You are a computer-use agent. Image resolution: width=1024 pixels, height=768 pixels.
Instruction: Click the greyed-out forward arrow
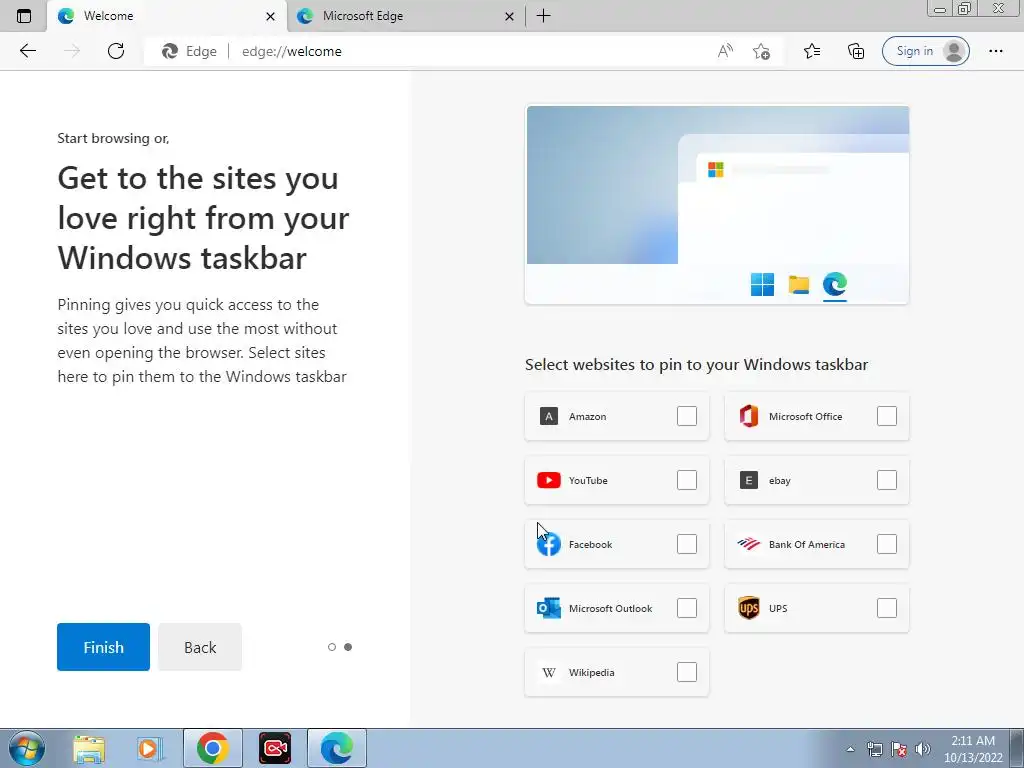click(x=72, y=51)
